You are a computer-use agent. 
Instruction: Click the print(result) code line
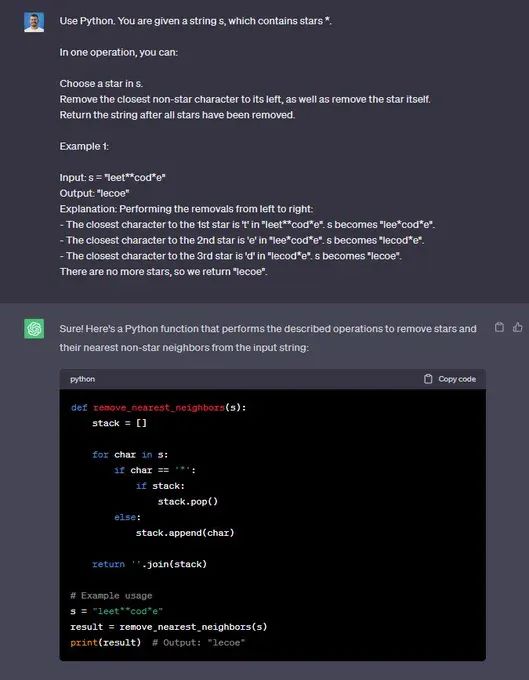pos(158,642)
